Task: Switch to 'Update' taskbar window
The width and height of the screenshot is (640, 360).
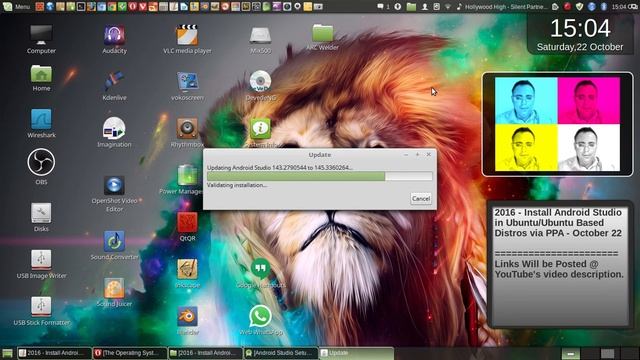Action: [356, 353]
